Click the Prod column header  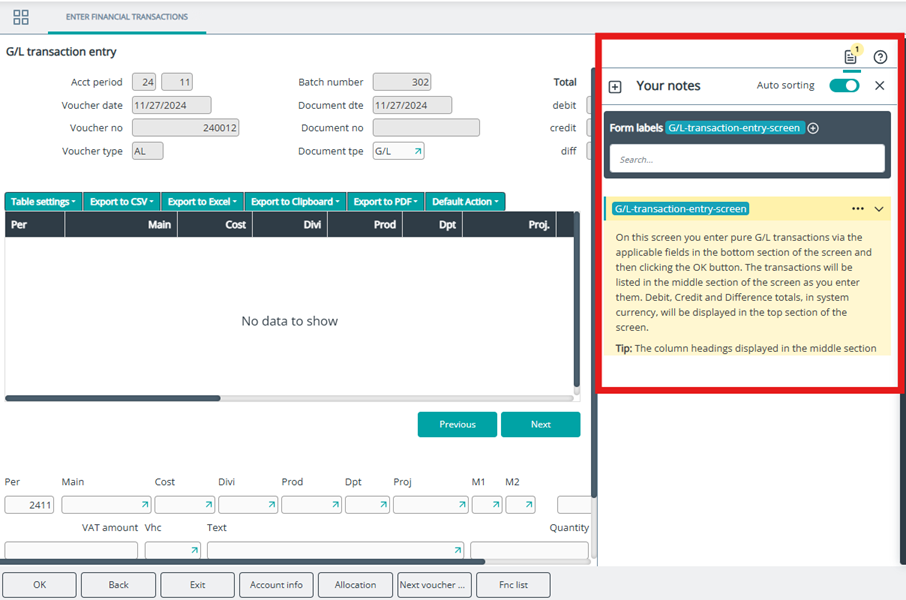click(365, 225)
